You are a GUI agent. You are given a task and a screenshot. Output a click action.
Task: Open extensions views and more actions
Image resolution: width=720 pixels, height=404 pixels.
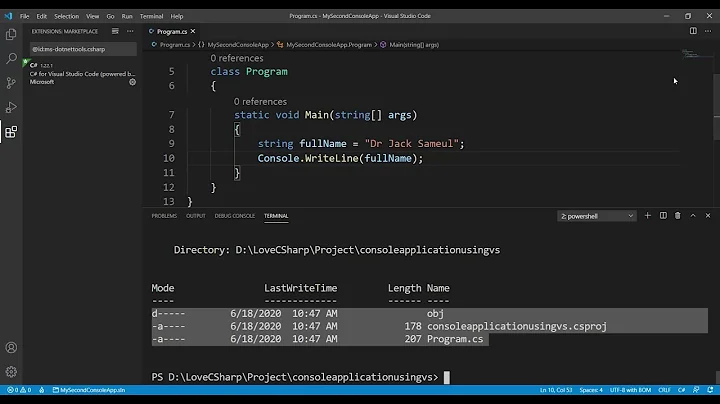(130, 31)
